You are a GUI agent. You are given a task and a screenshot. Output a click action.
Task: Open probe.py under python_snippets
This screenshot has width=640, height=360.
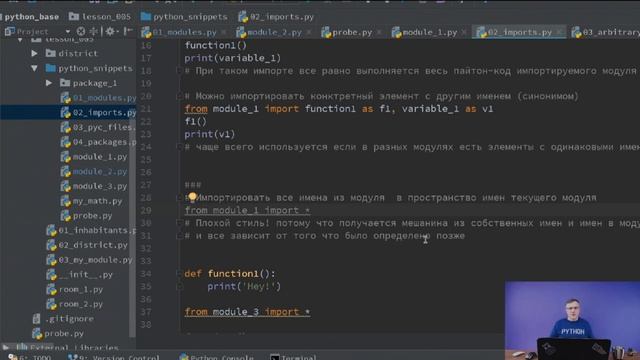87,216
